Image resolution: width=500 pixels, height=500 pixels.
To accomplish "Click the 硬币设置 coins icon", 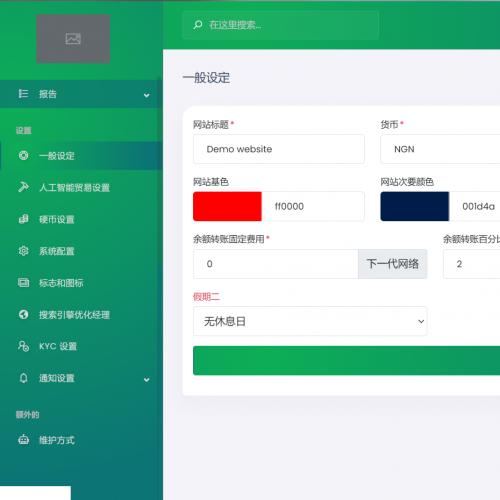I will [x=23, y=219].
